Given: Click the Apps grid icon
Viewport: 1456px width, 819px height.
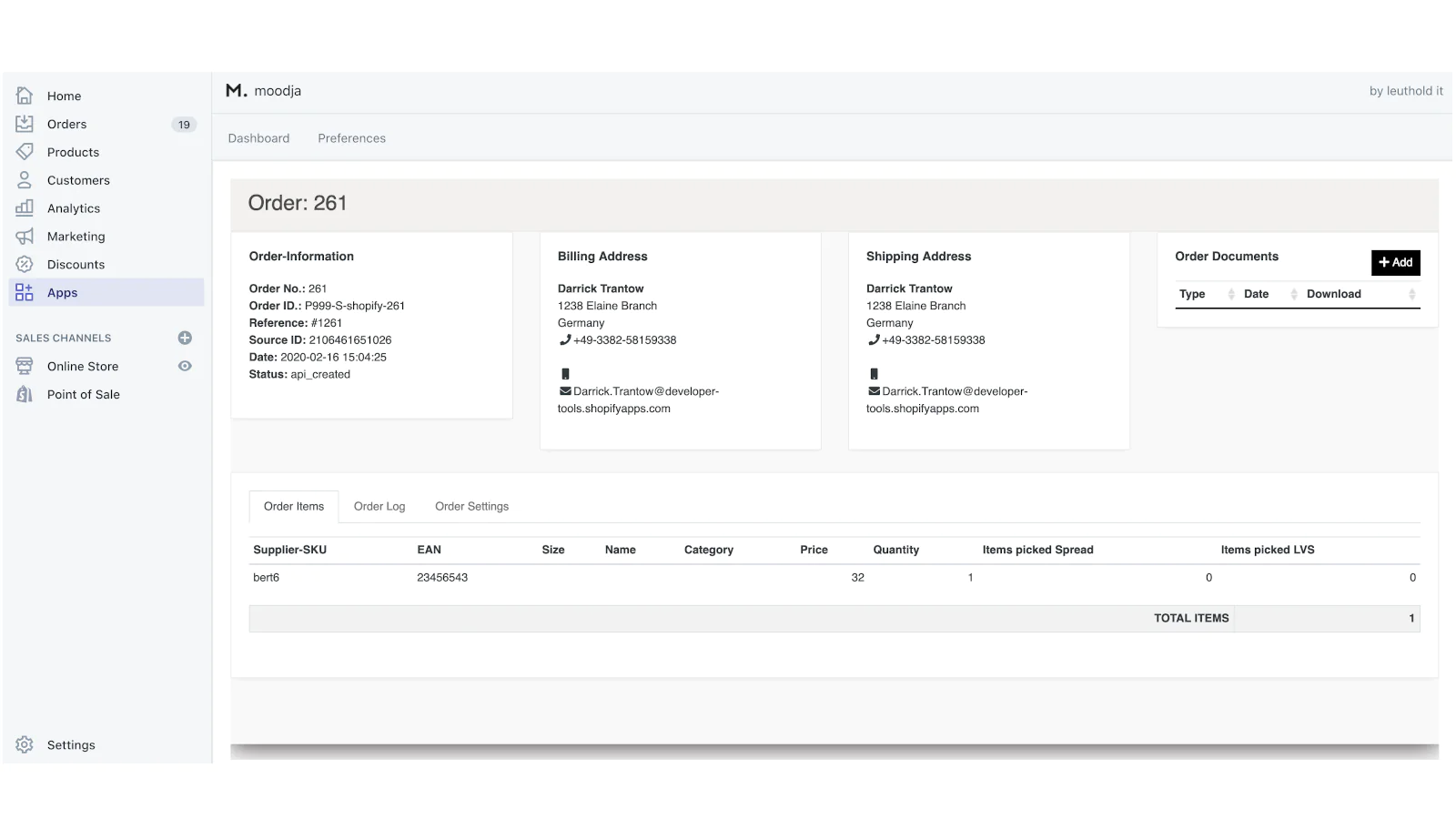Looking at the screenshot, I should point(25,293).
